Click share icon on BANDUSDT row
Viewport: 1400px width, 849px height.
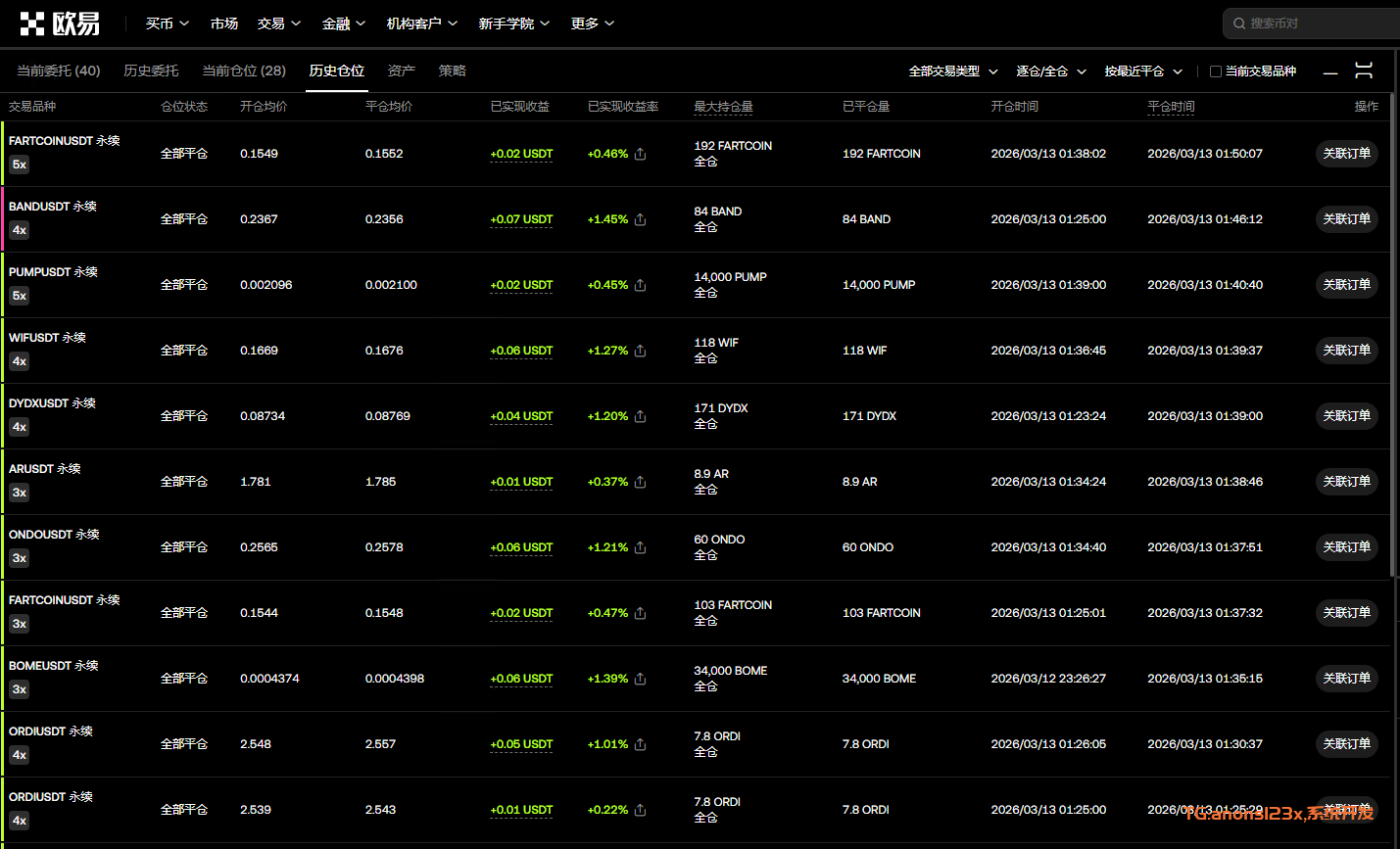[640, 219]
